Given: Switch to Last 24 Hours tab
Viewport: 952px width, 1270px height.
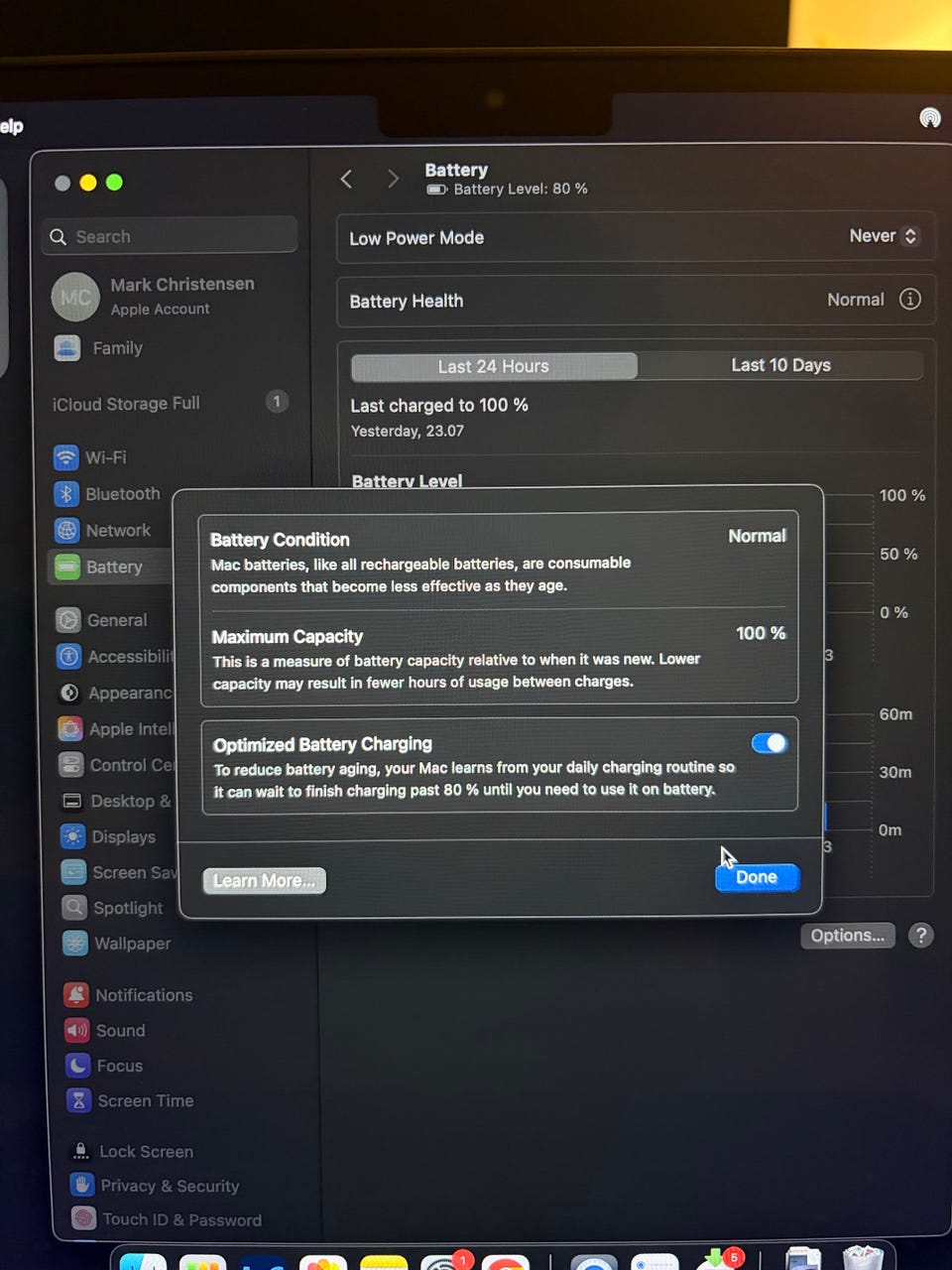Looking at the screenshot, I should (x=494, y=366).
